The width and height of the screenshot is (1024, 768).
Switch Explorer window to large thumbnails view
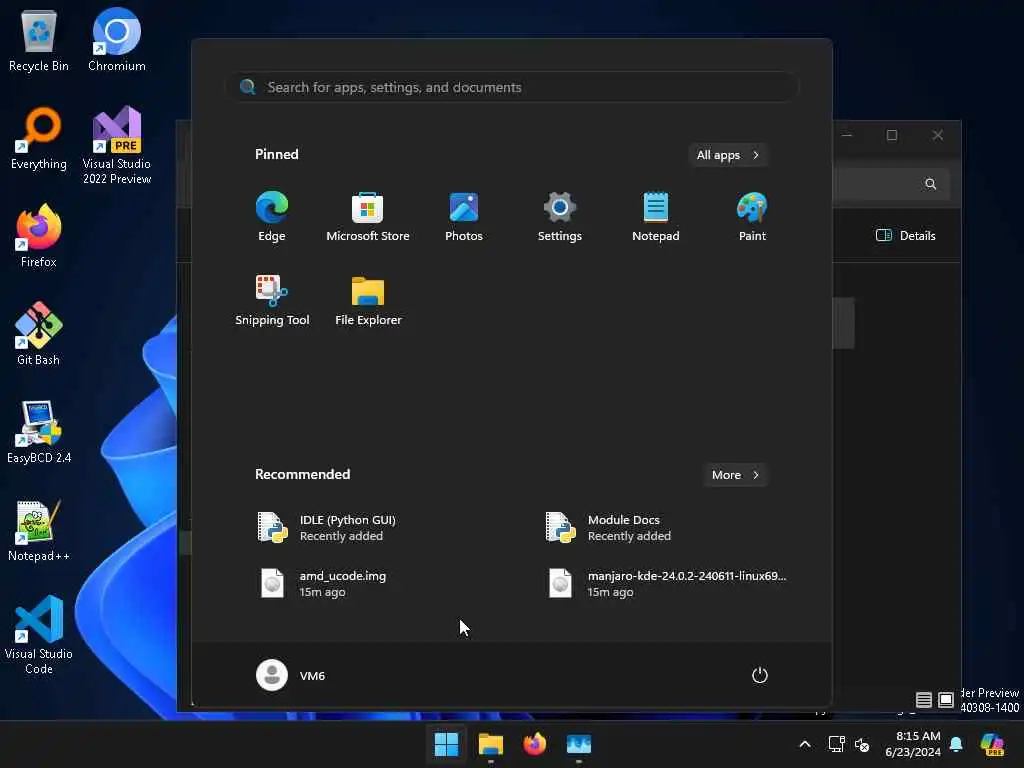coord(946,700)
